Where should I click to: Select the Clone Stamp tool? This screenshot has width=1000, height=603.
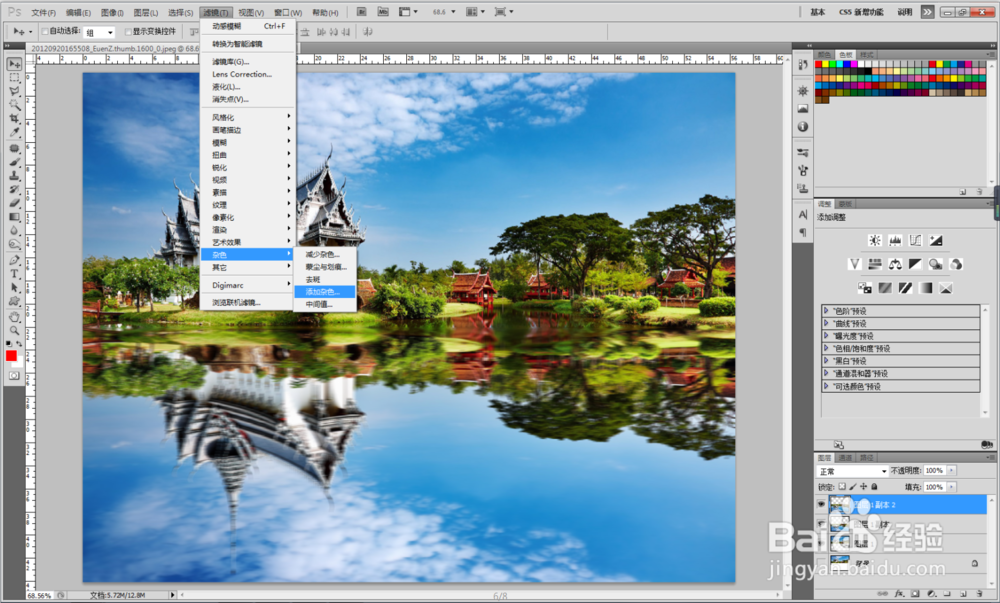tap(14, 176)
